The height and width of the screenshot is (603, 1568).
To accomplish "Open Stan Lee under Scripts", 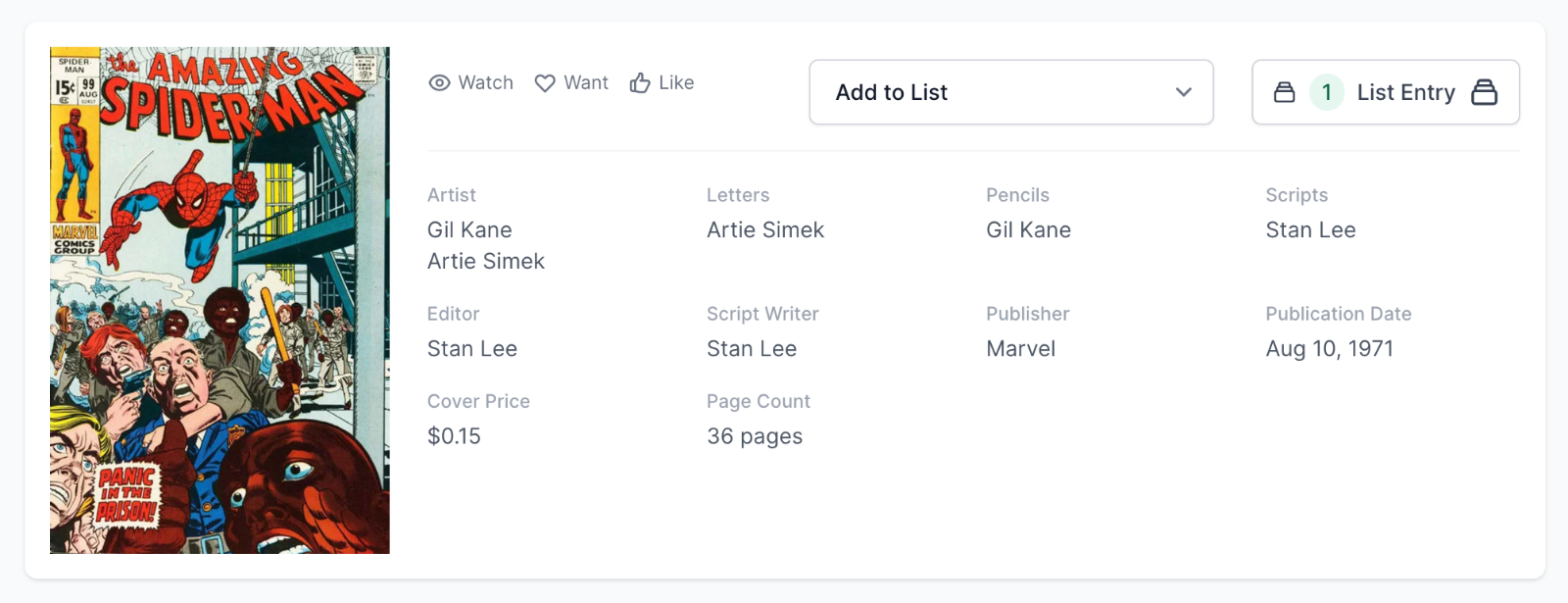I will tap(1310, 230).
